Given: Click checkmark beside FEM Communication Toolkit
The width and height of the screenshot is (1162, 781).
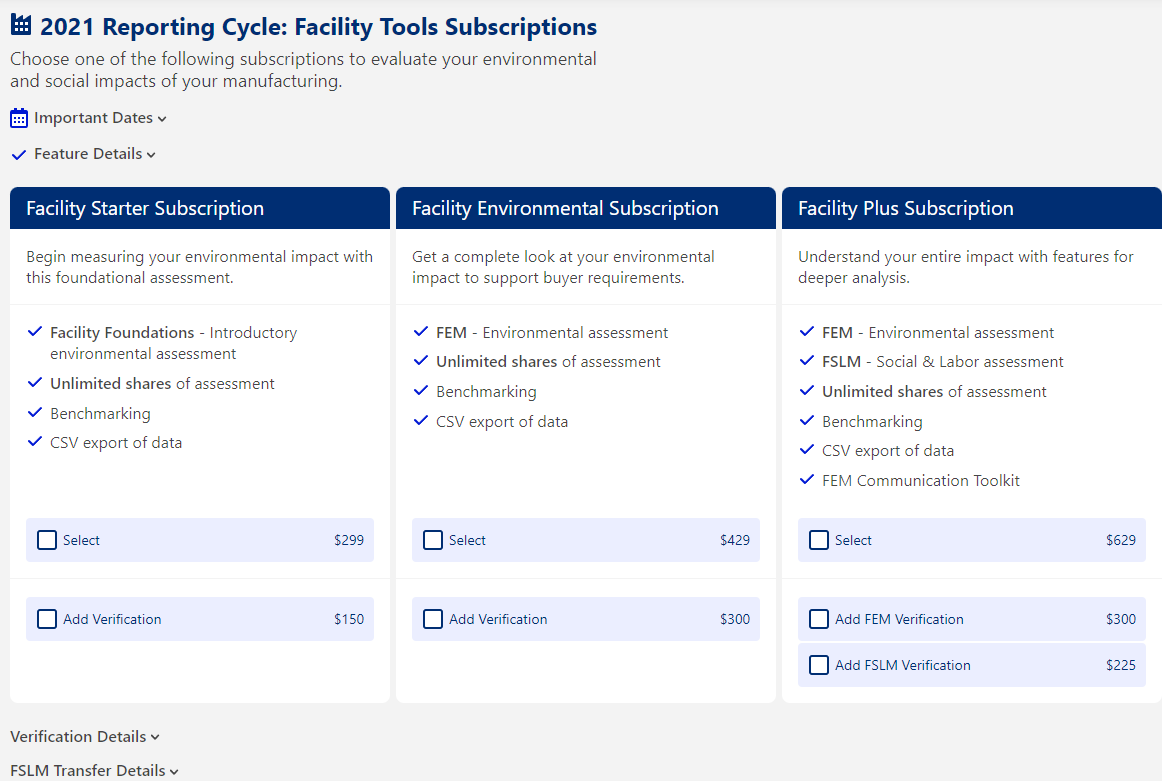Looking at the screenshot, I should 807,479.
